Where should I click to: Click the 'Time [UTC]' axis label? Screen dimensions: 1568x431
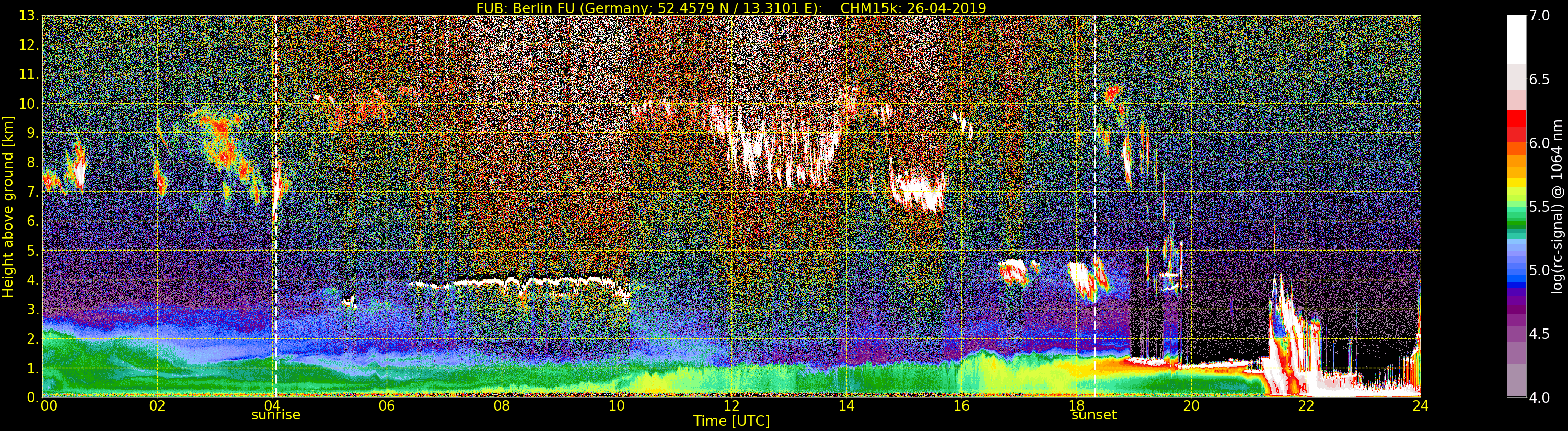tap(731, 421)
